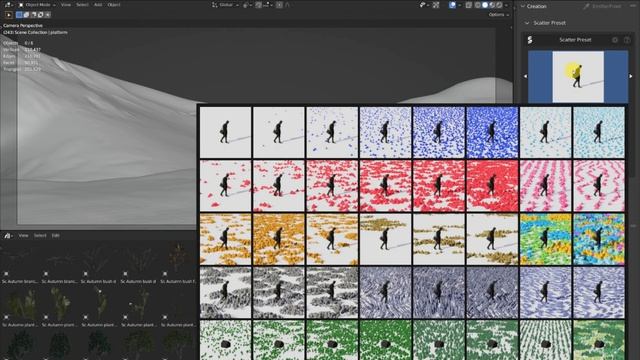
Task: Choose the intersect selection mode icon
Action: (47, 15)
